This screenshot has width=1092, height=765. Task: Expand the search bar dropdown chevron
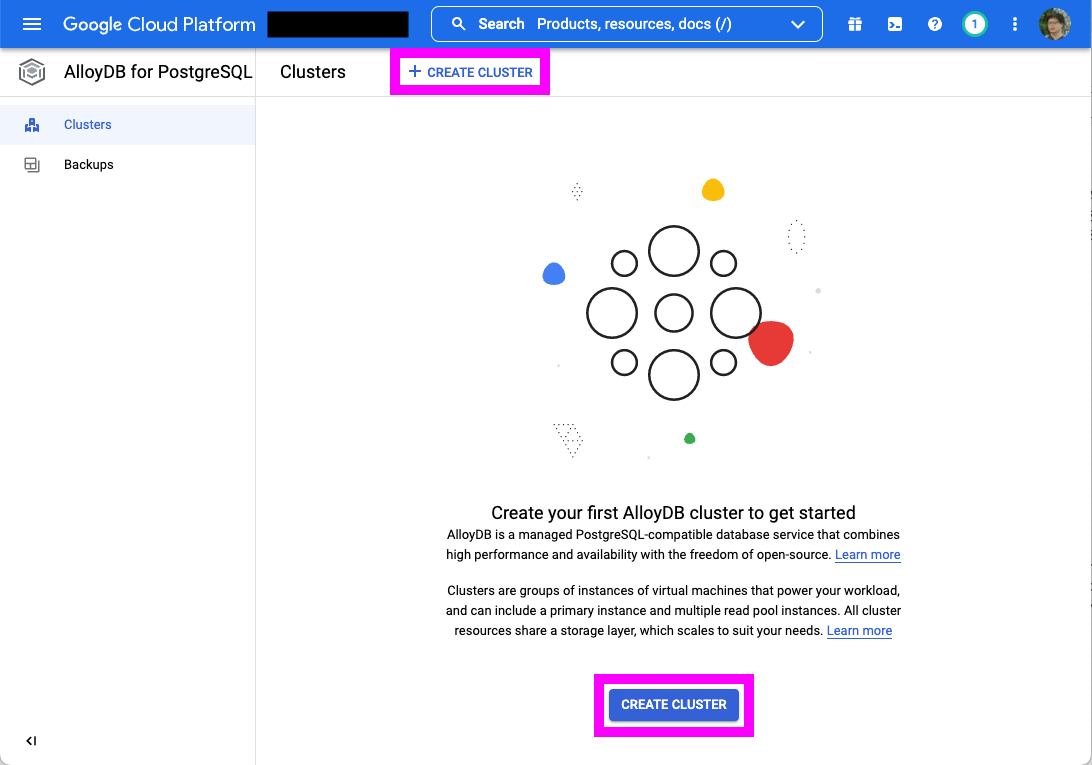[x=797, y=23]
